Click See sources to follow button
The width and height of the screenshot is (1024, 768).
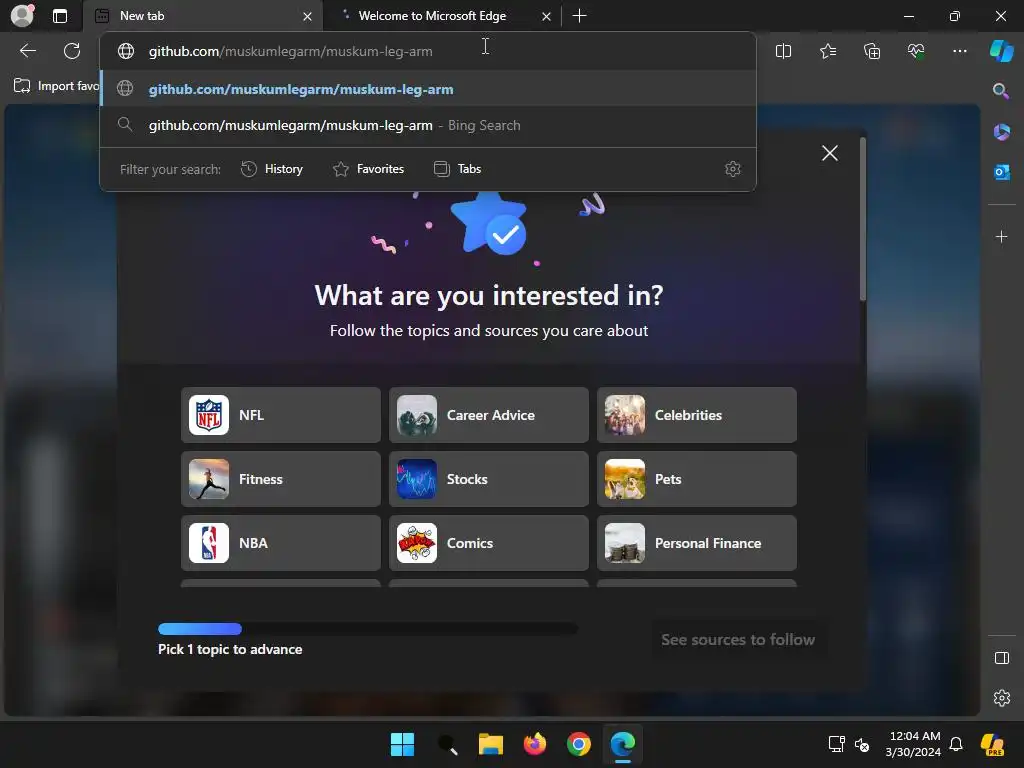[x=738, y=640]
